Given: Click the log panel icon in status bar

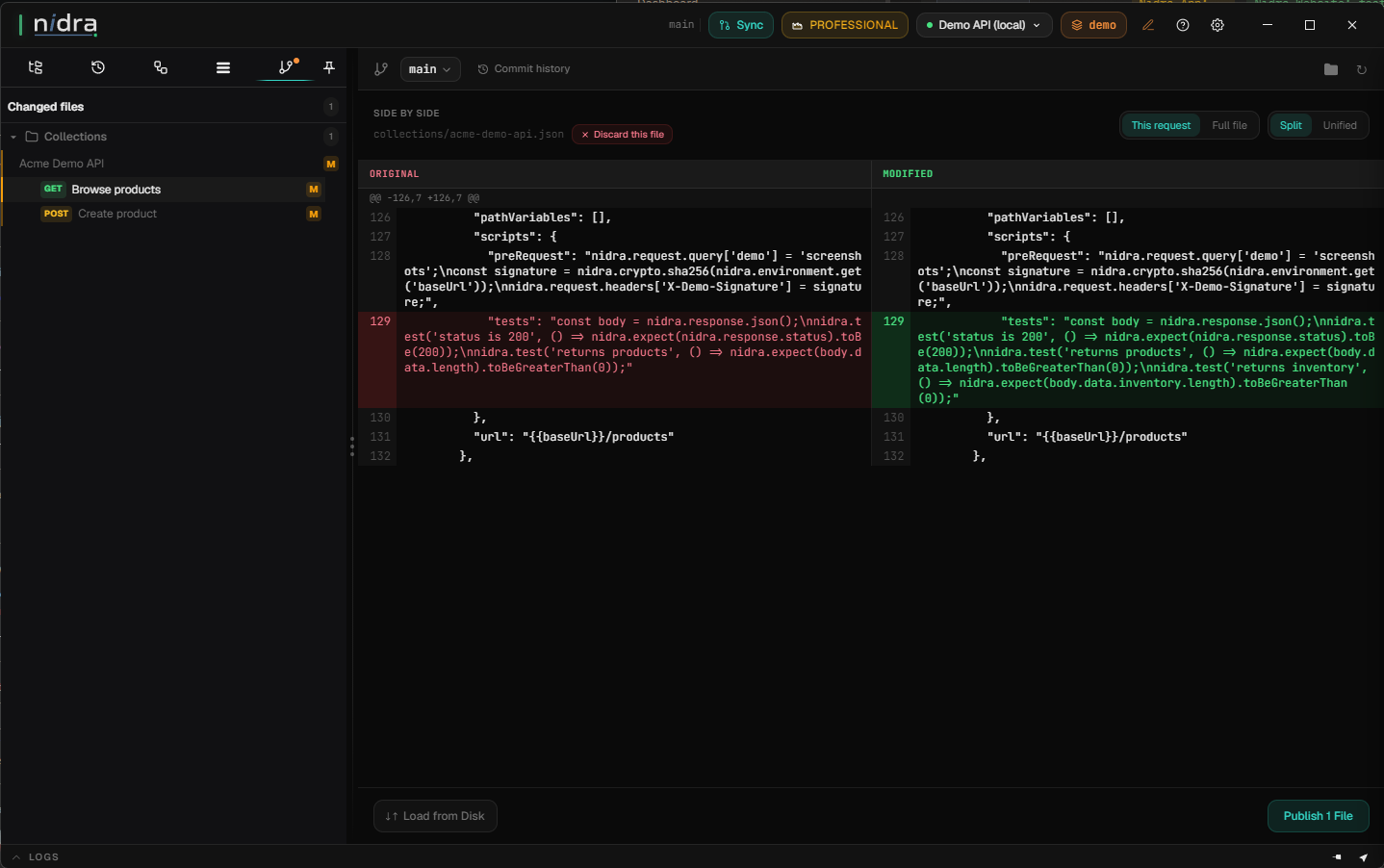Looking at the screenshot, I should point(1337,856).
